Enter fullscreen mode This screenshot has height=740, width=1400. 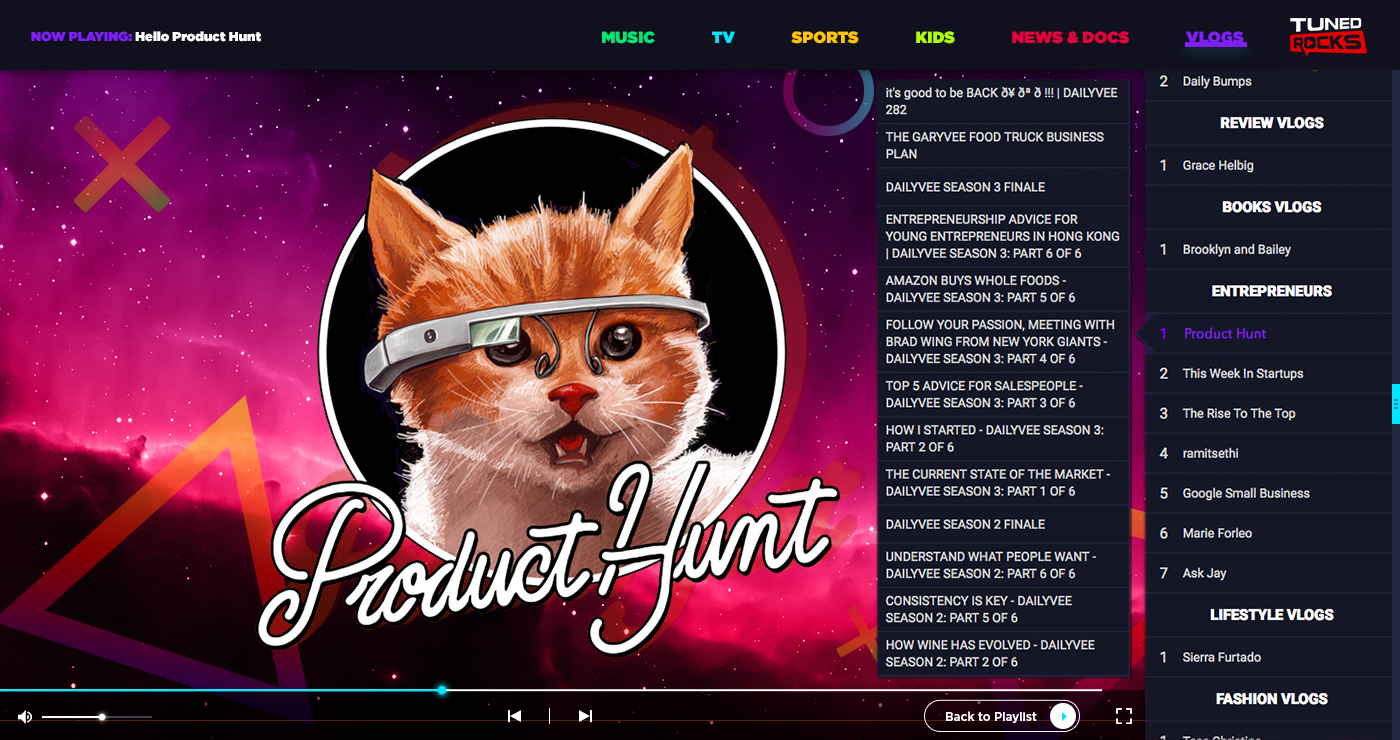[1124, 716]
